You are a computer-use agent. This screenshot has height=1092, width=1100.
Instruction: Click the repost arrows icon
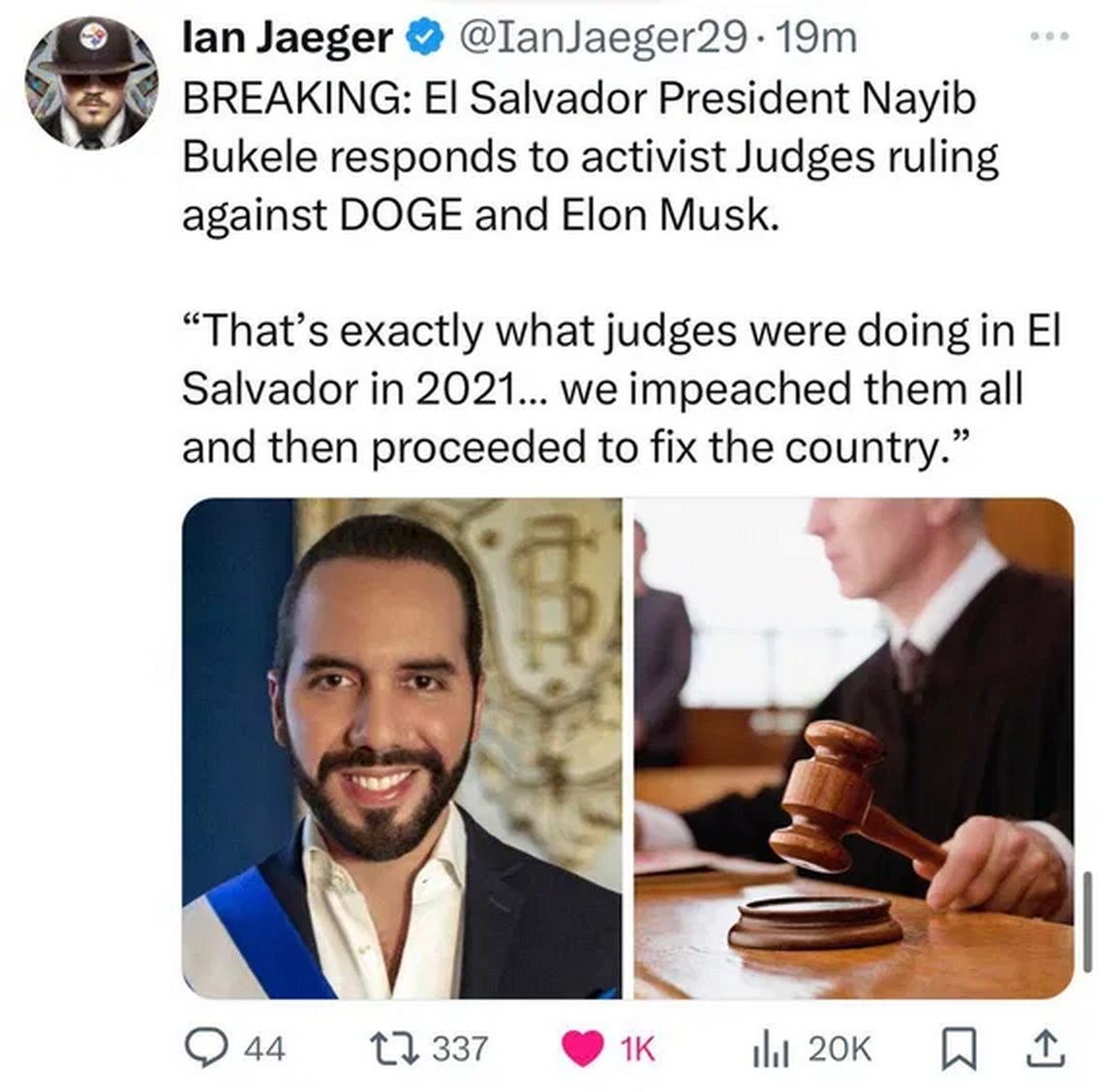(394, 1047)
